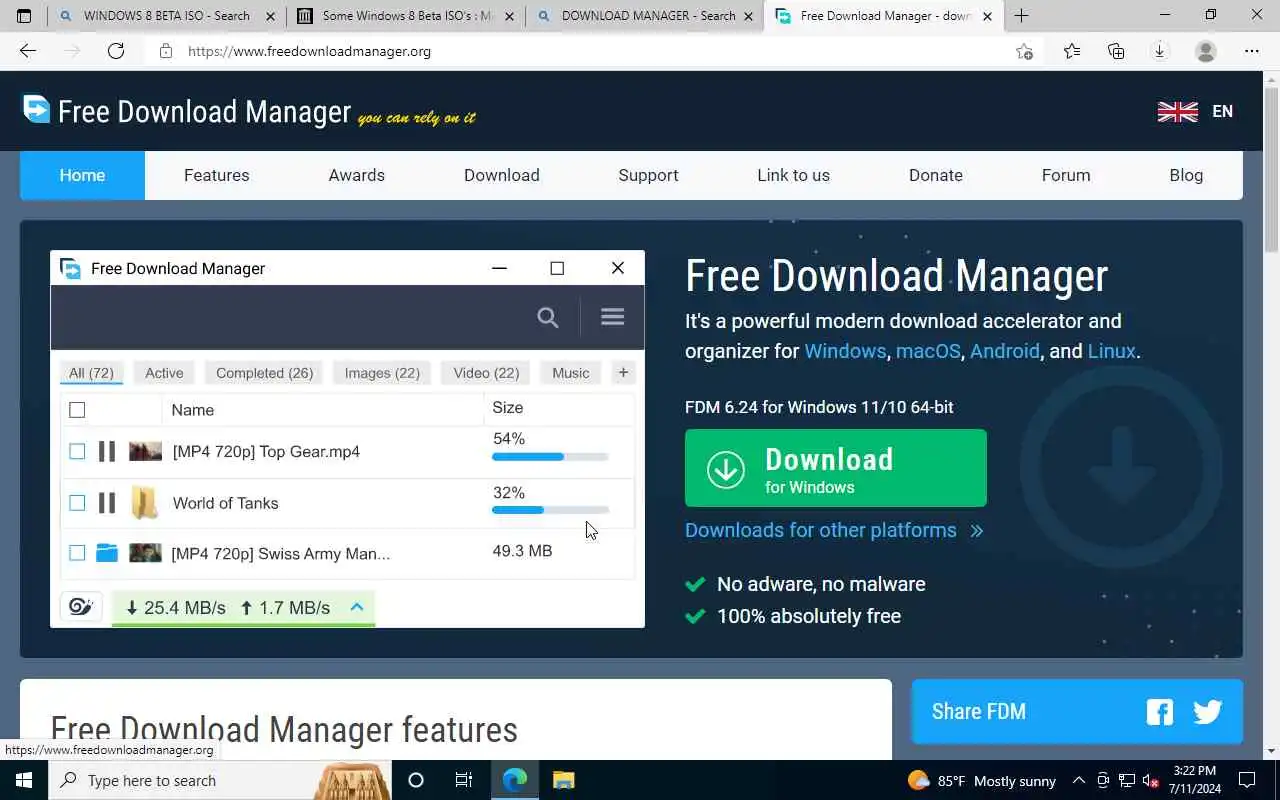1280x800 pixels.
Task: Click the World of Tanks folder icon
Action: pyautogui.click(x=145, y=503)
